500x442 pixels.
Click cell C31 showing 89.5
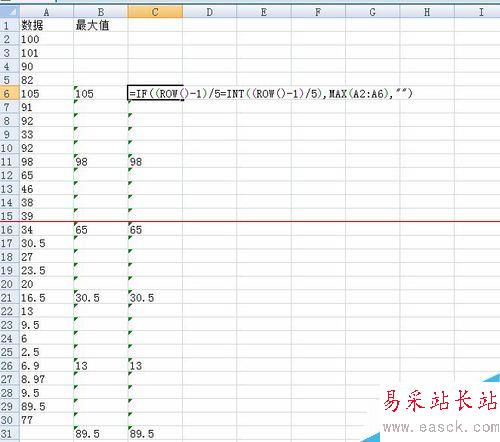[x=155, y=434]
